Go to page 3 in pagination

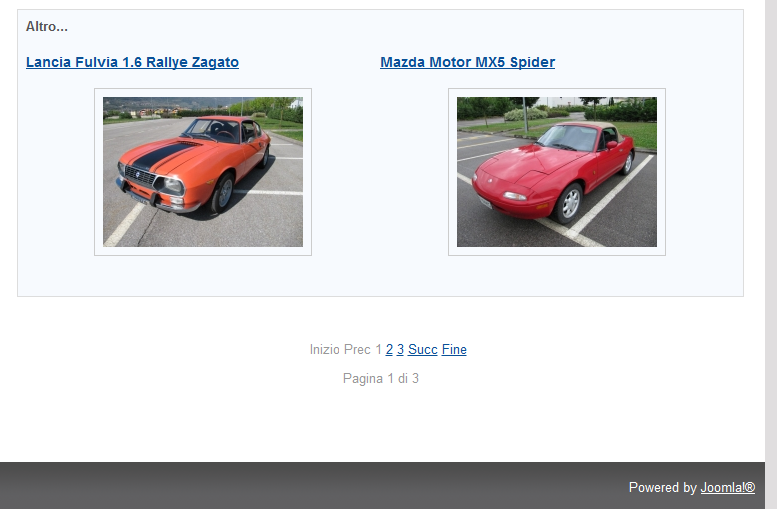point(400,349)
